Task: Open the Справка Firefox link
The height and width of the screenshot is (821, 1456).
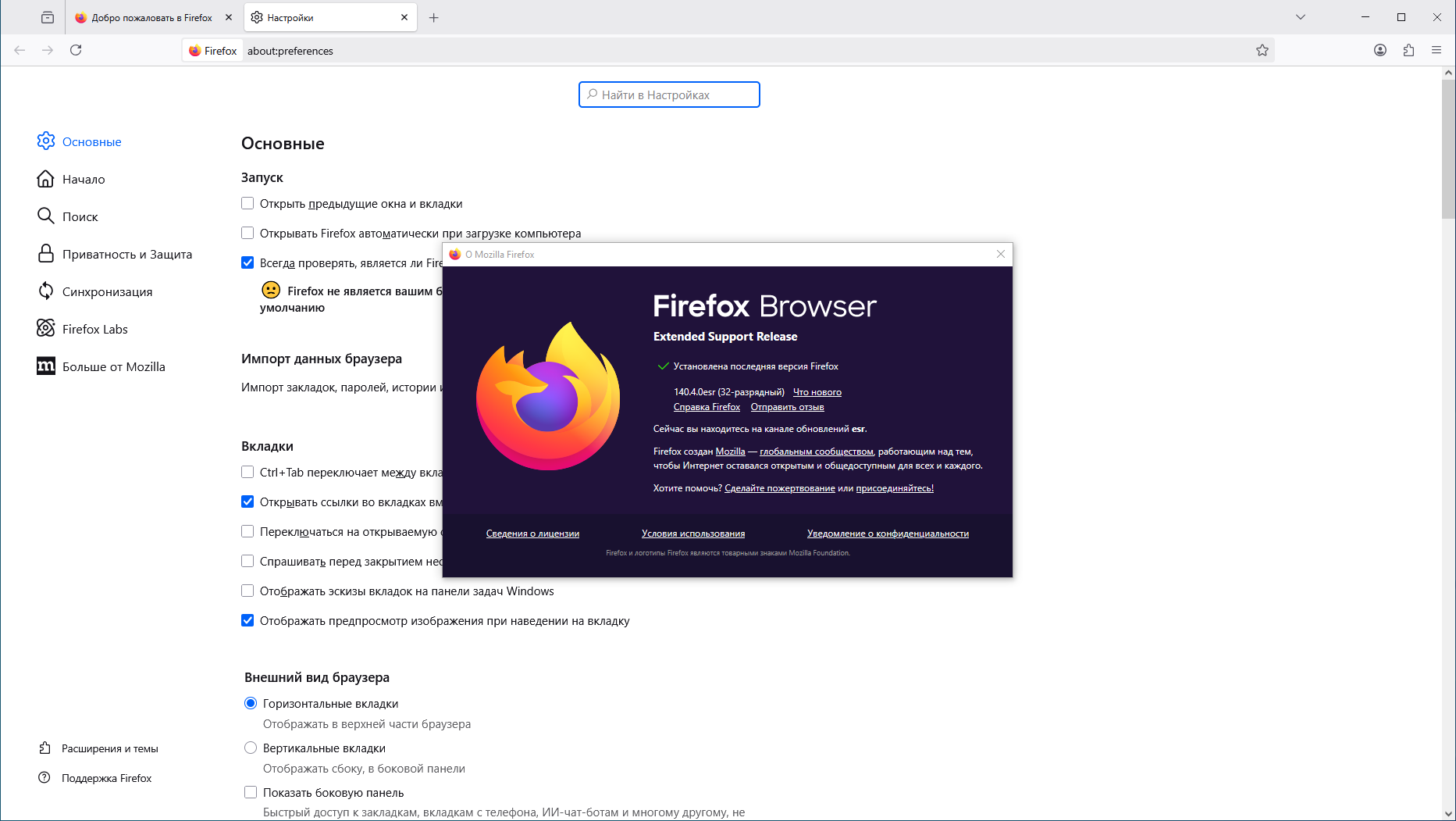Action: (x=707, y=407)
